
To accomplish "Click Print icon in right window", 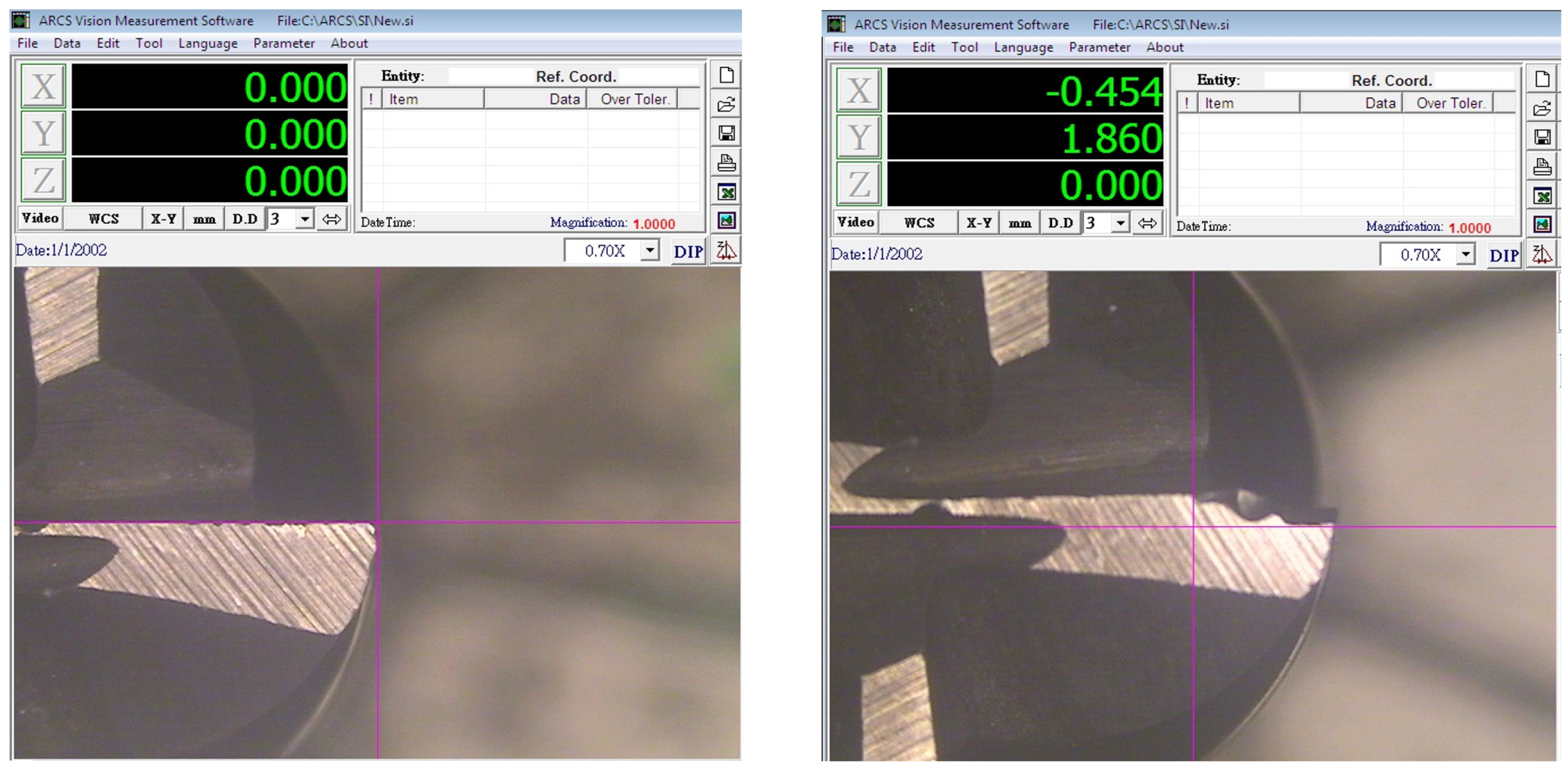I will [x=1542, y=166].
